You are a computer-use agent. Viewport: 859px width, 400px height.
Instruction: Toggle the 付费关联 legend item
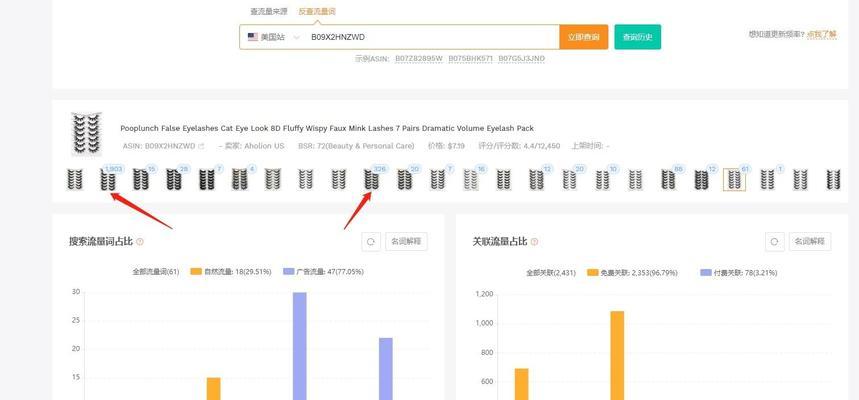[x=739, y=272]
